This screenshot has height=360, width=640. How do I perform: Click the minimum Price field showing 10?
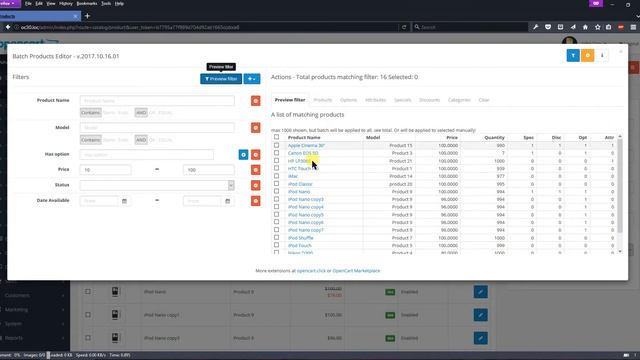[105, 170]
